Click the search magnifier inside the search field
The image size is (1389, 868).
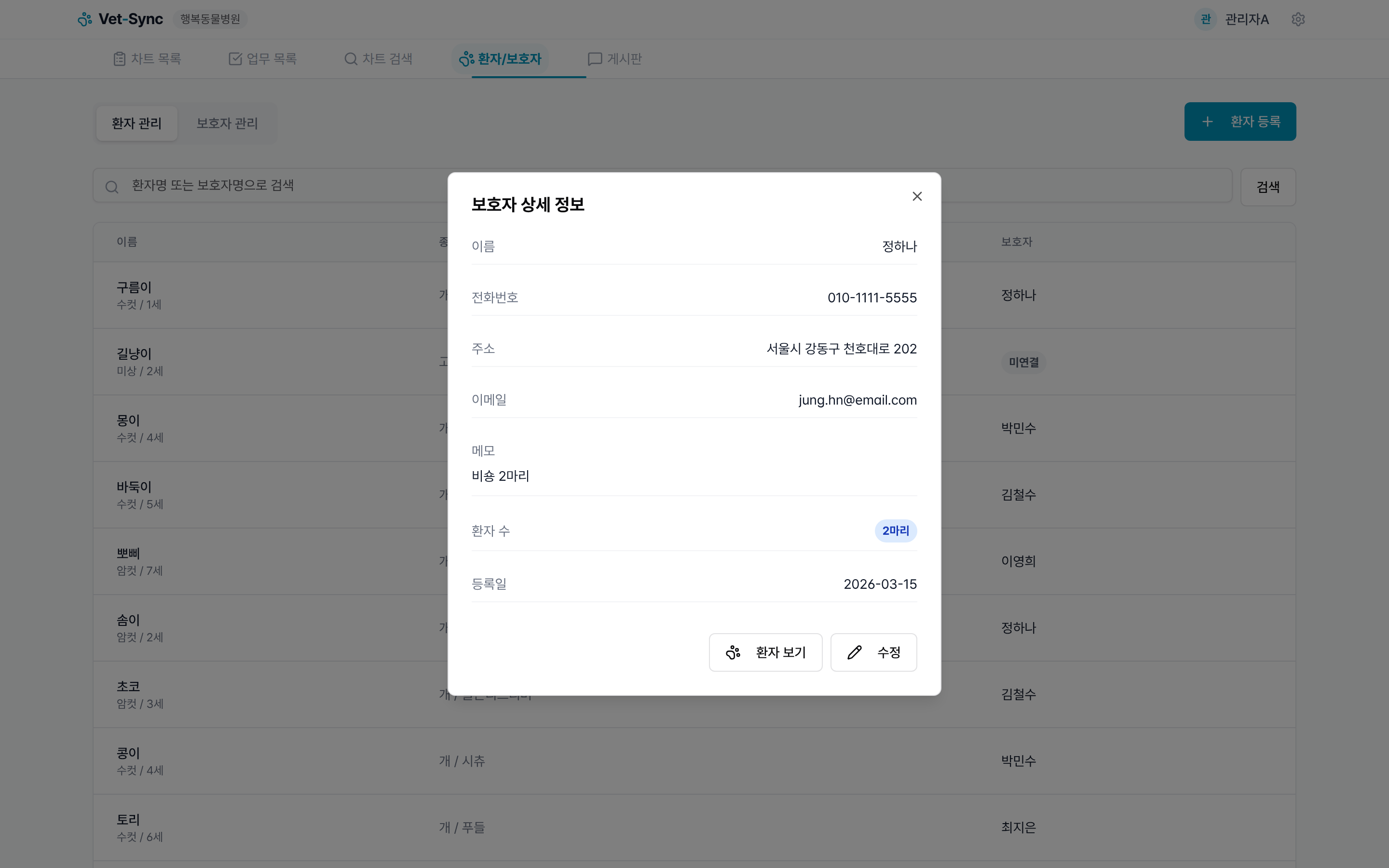112,186
